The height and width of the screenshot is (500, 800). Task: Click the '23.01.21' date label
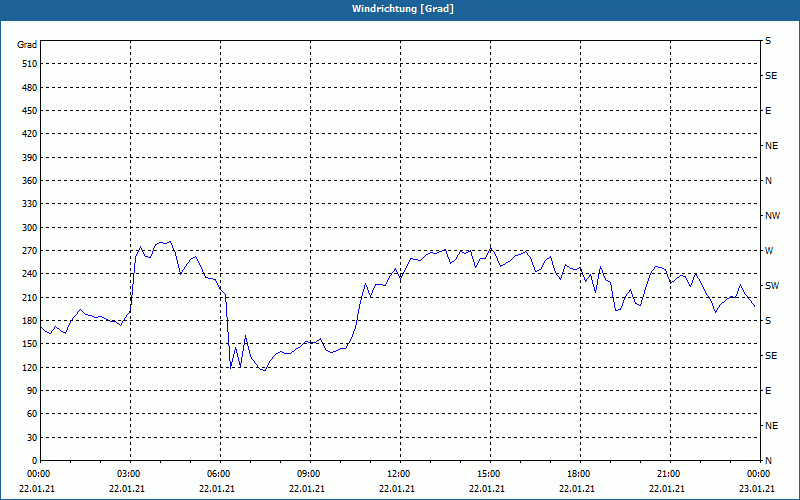click(757, 489)
